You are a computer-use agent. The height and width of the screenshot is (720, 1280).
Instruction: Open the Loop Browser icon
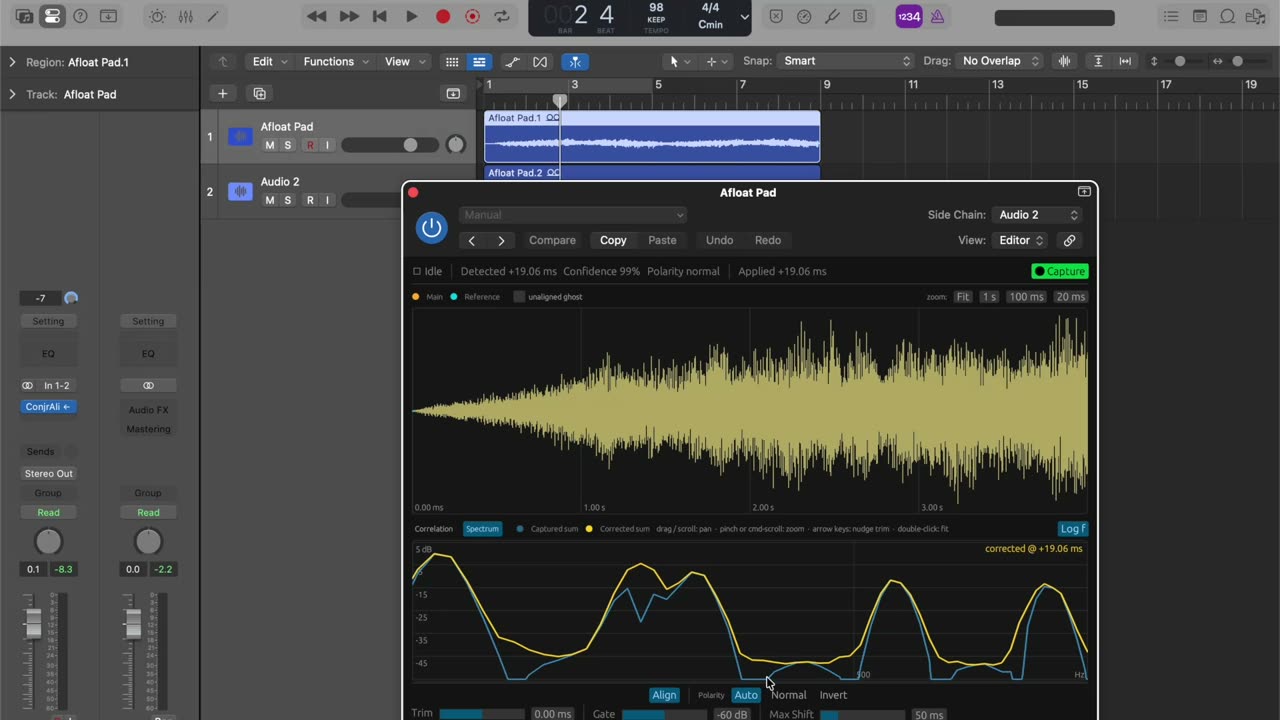point(1227,16)
